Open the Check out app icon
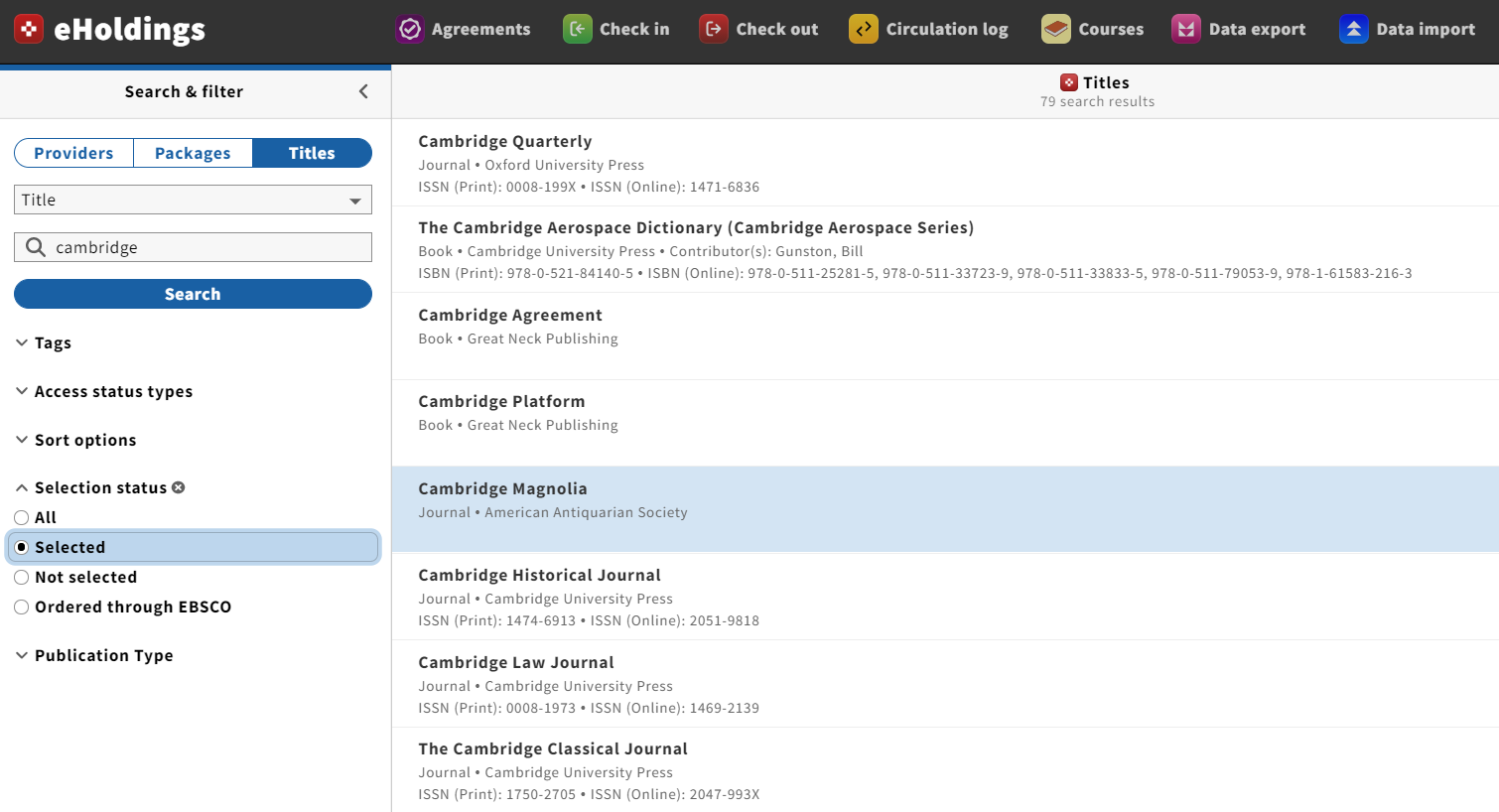The width and height of the screenshot is (1499, 812). pos(714,29)
